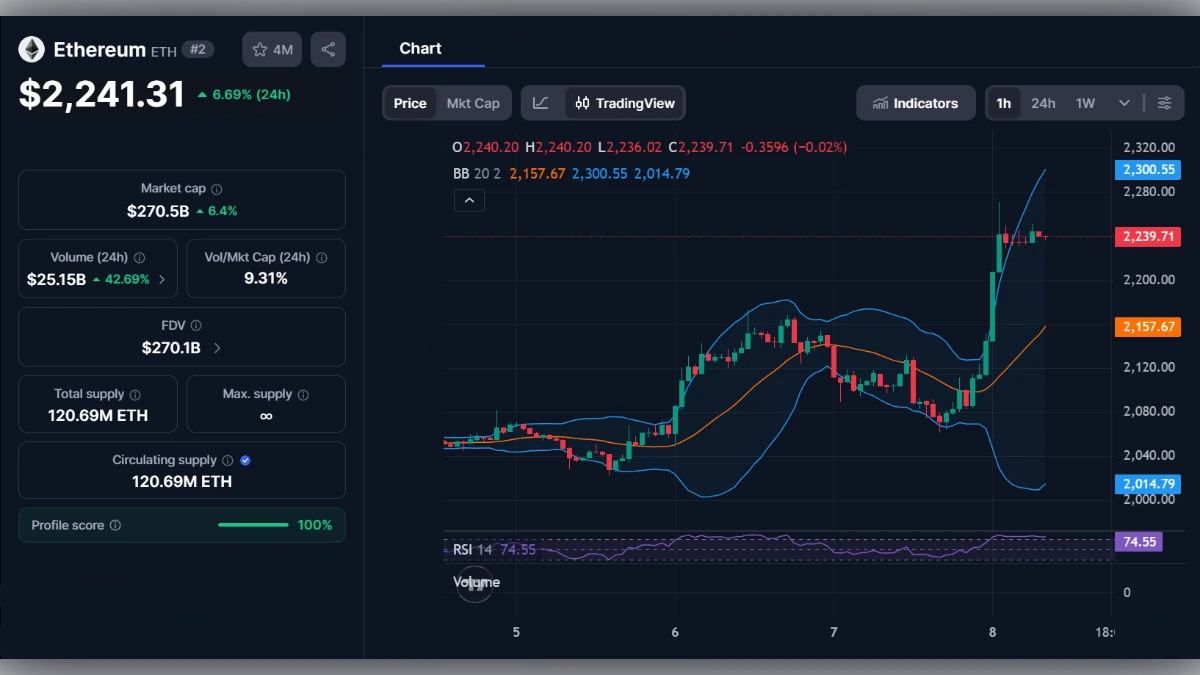The height and width of the screenshot is (675, 1200).
Task: Collapse the indicator legend with the up arrow
Action: pyautogui.click(x=469, y=200)
